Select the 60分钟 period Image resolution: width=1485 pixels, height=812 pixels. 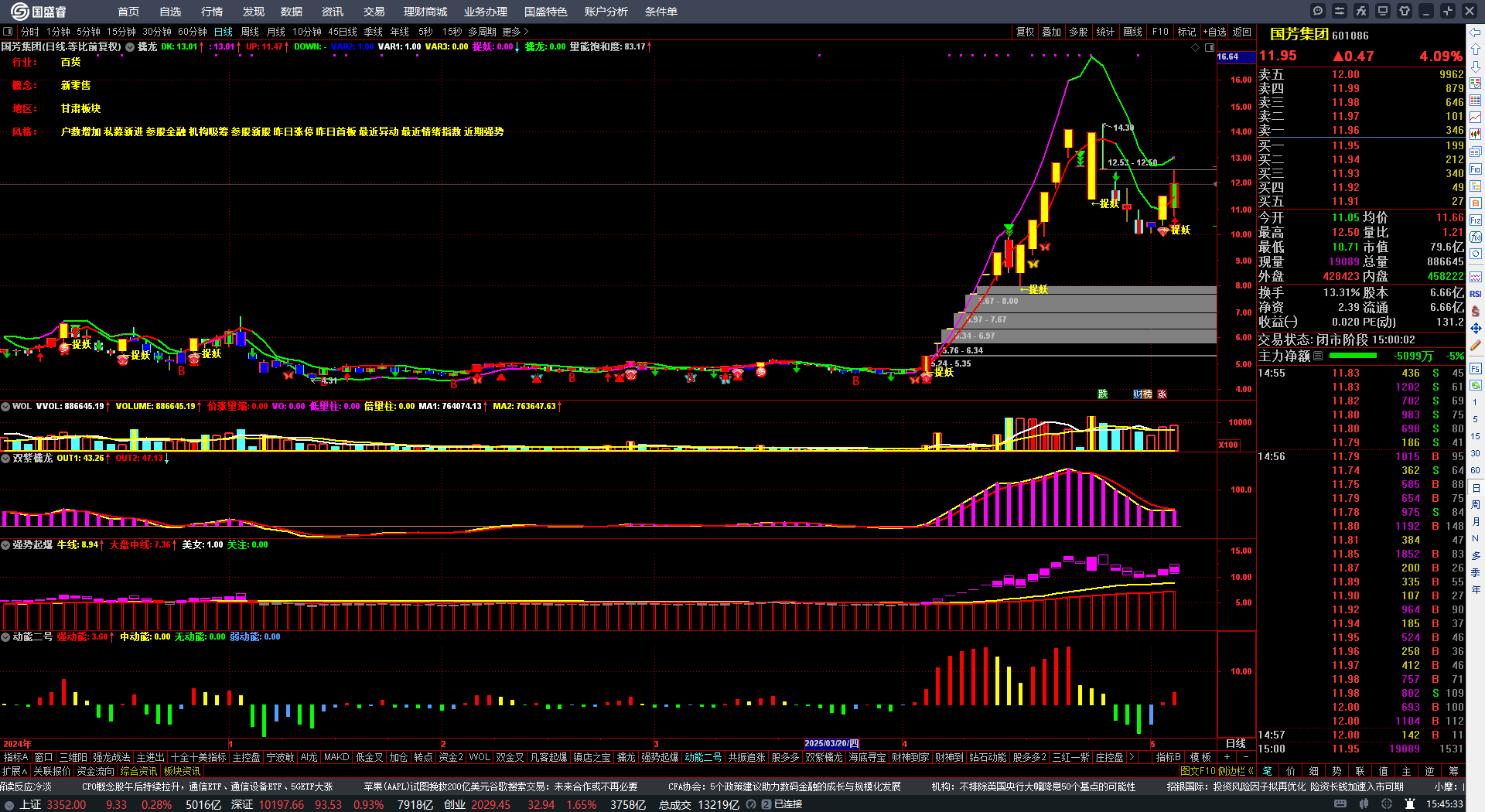pos(193,32)
